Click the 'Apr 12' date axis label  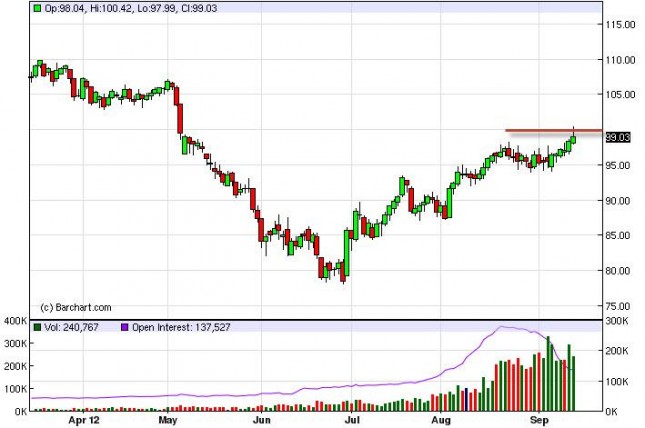click(x=84, y=420)
